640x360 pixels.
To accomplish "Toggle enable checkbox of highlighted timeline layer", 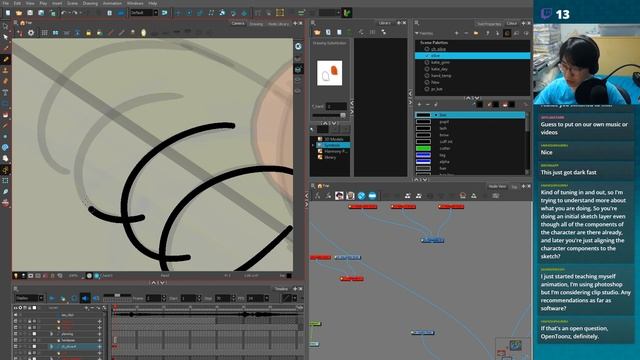I will point(16,347).
